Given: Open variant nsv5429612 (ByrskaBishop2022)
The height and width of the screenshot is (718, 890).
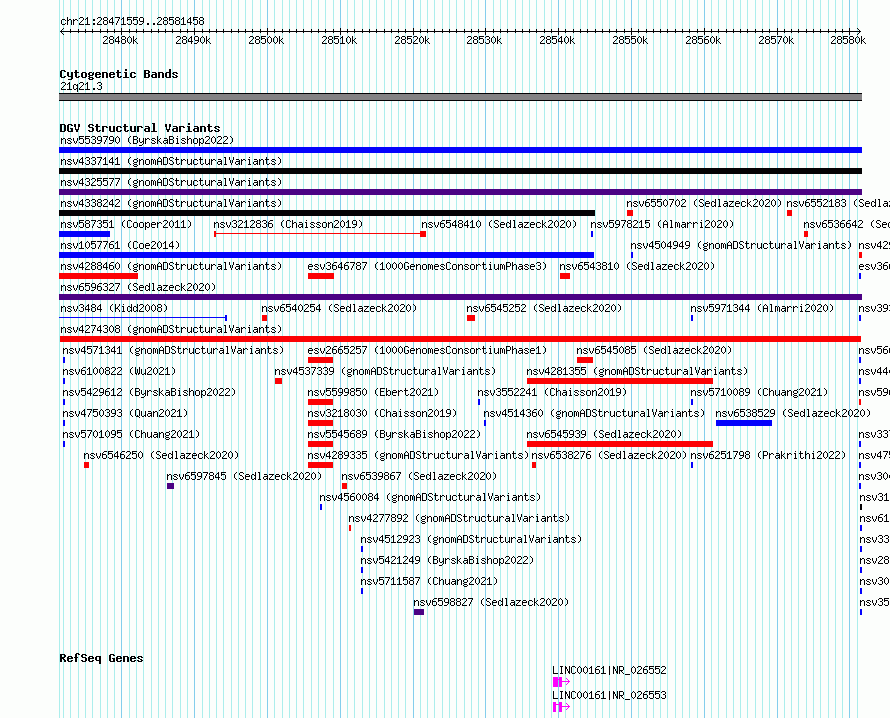Looking at the screenshot, I should point(149,392).
